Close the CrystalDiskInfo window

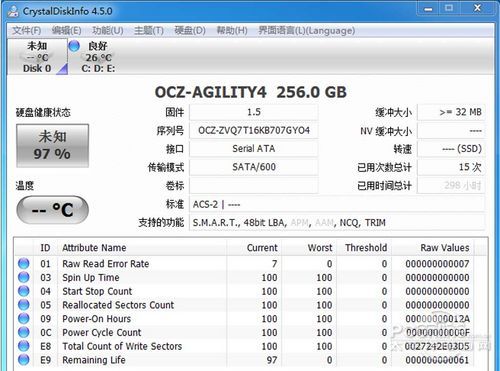point(477,9)
